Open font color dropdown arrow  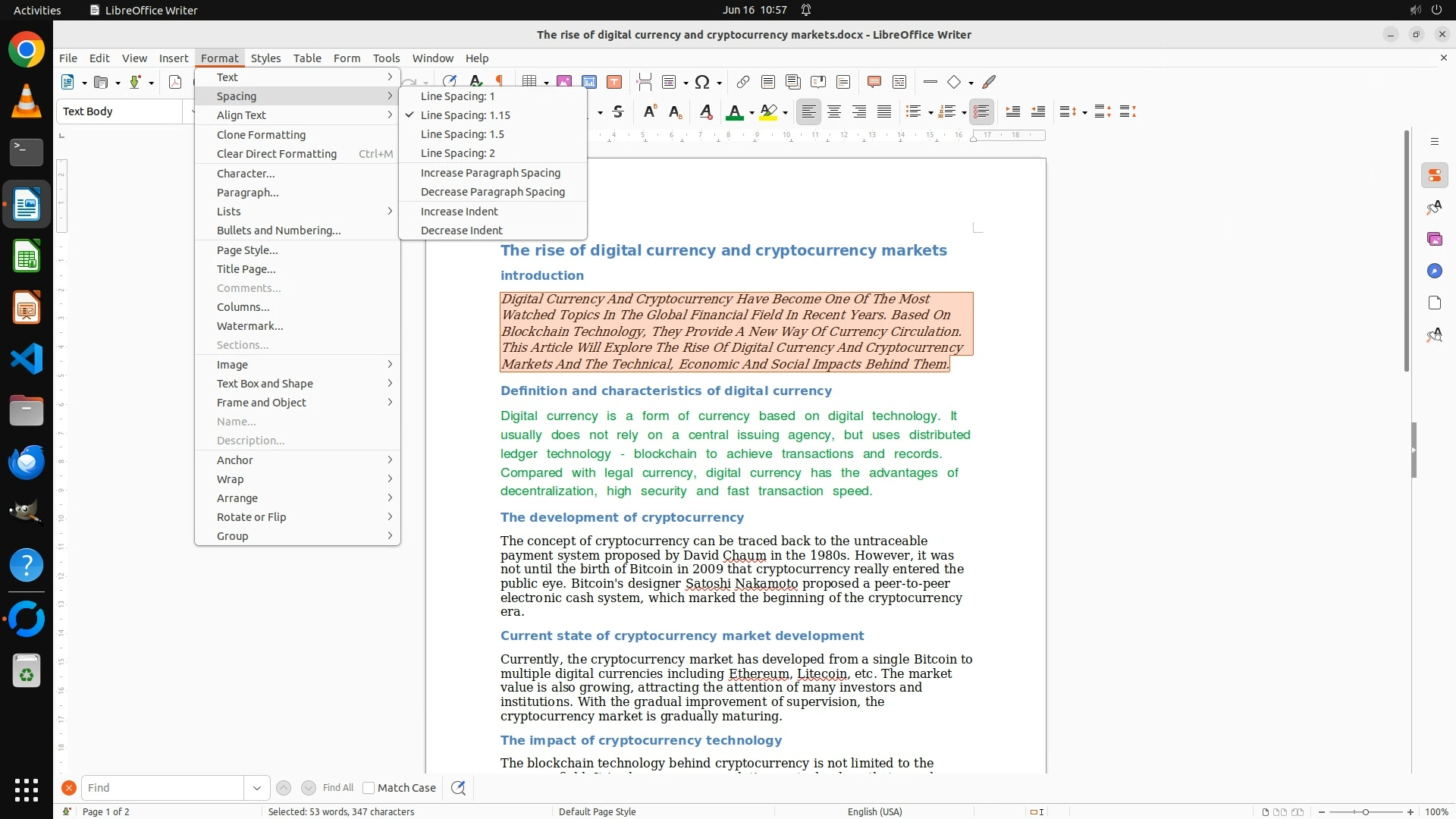[752, 112]
